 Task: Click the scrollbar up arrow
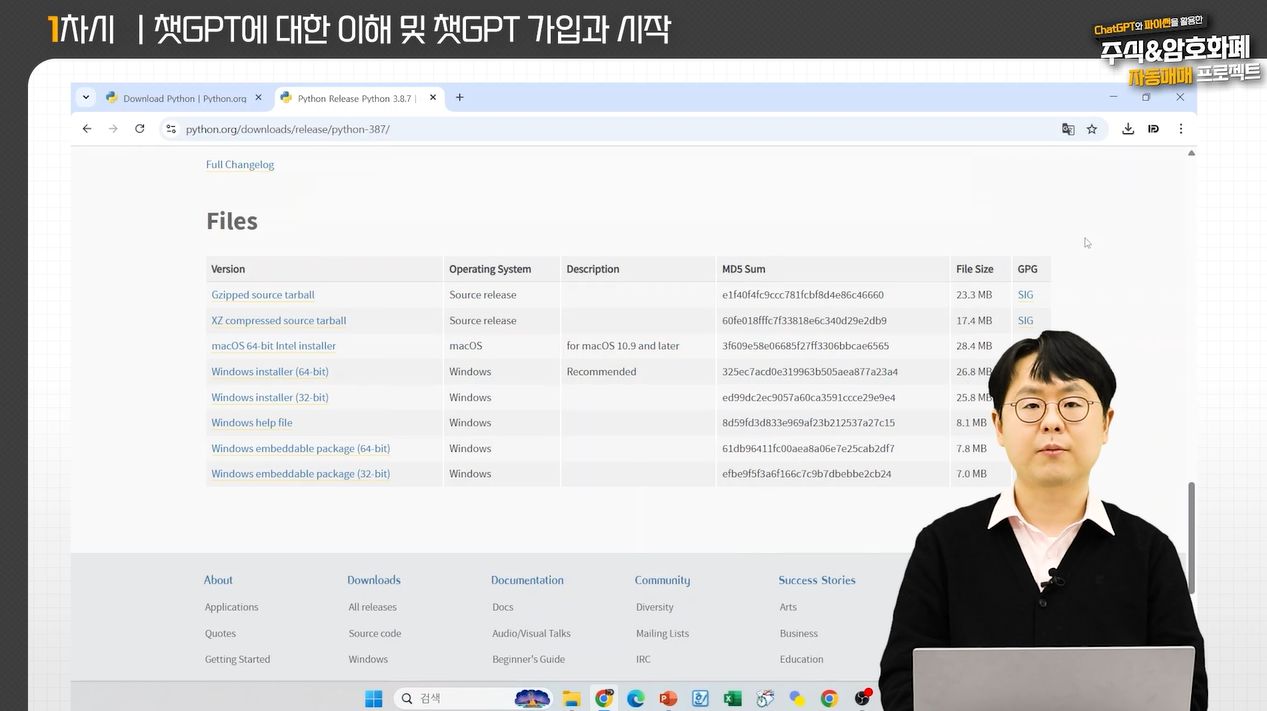(1190, 153)
